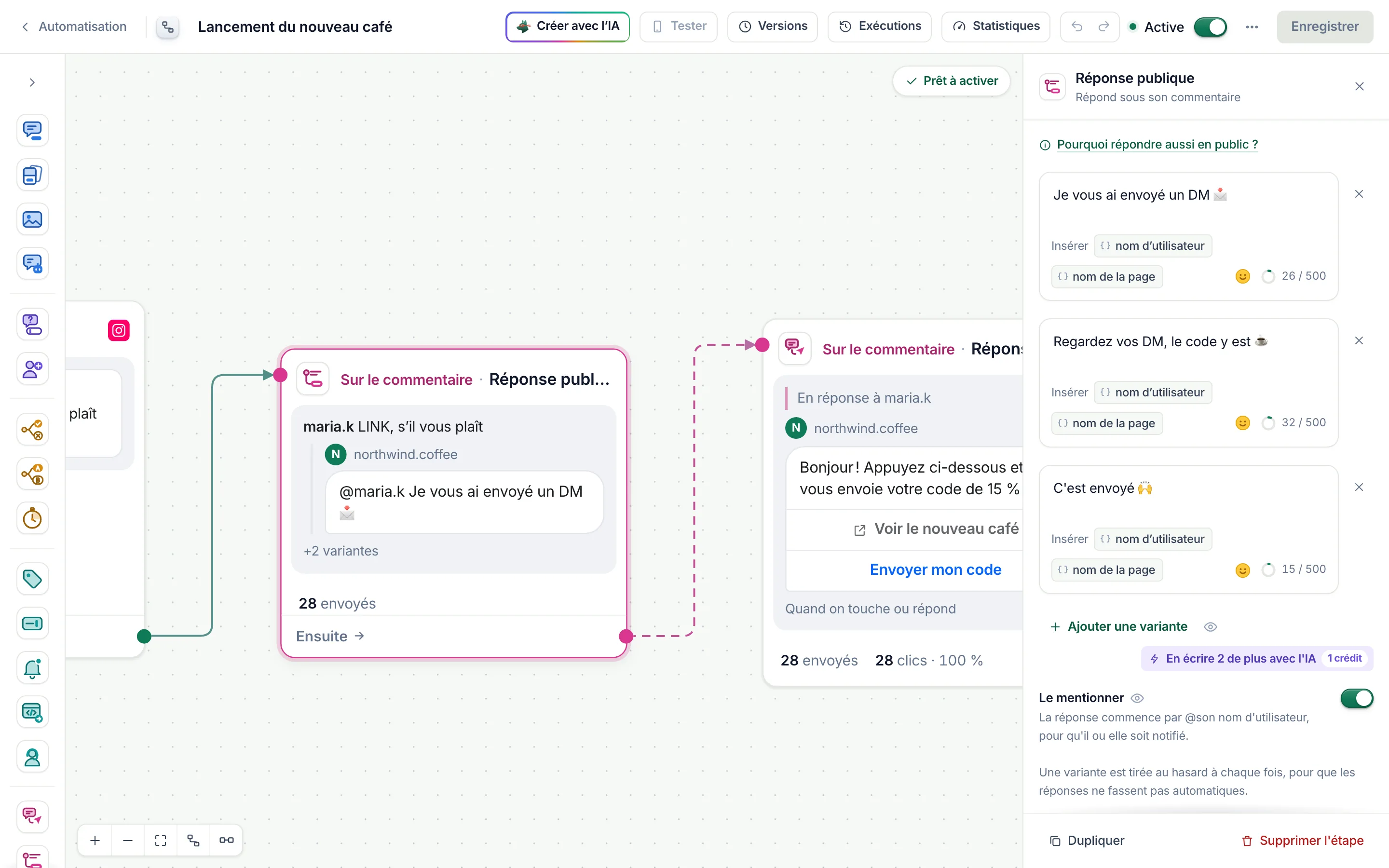Click the redo arrow
Viewport: 1389px width, 868px height.
(1104, 27)
